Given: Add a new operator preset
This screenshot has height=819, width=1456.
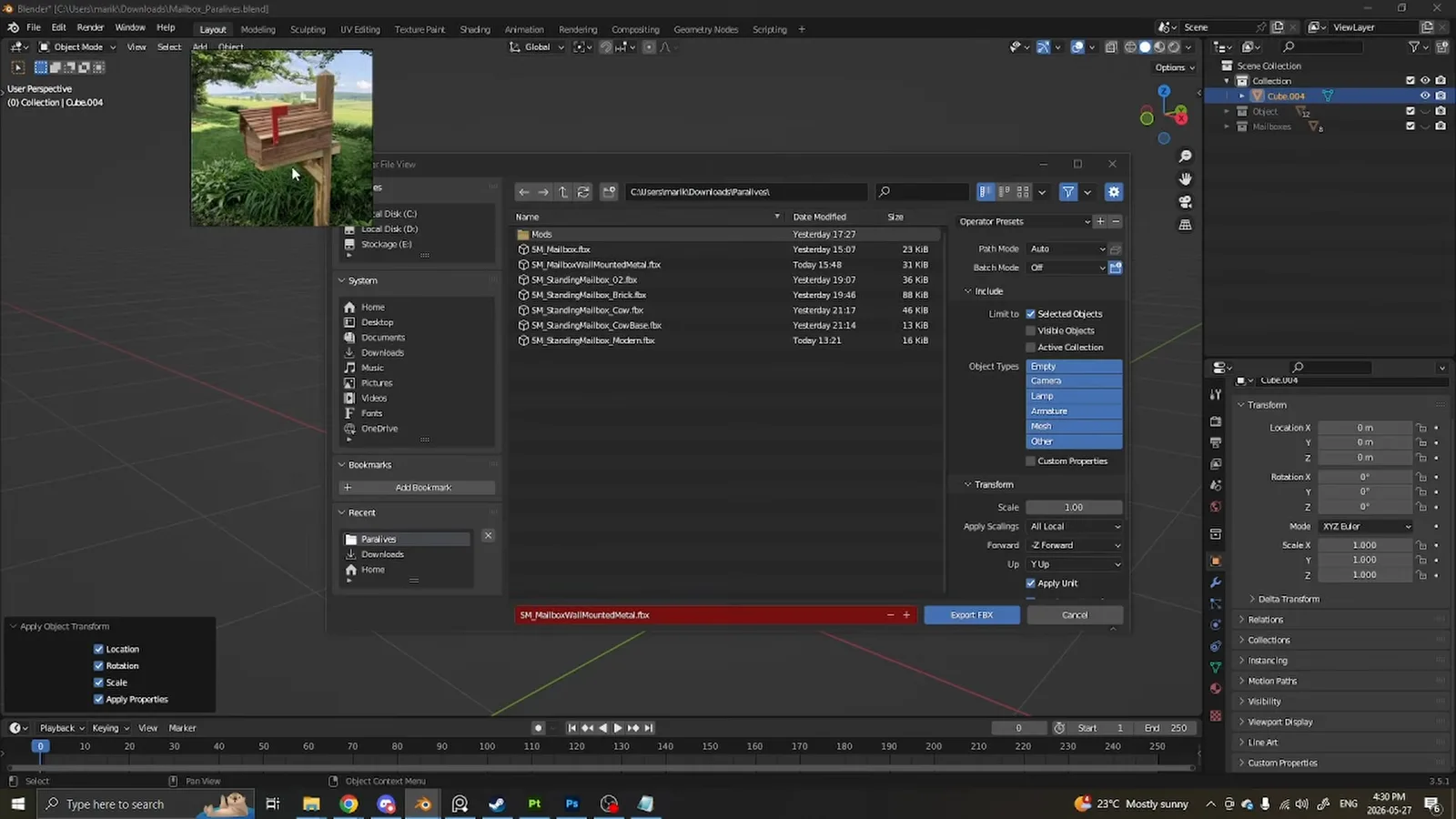Looking at the screenshot, I should click(x=1100, y=221).
